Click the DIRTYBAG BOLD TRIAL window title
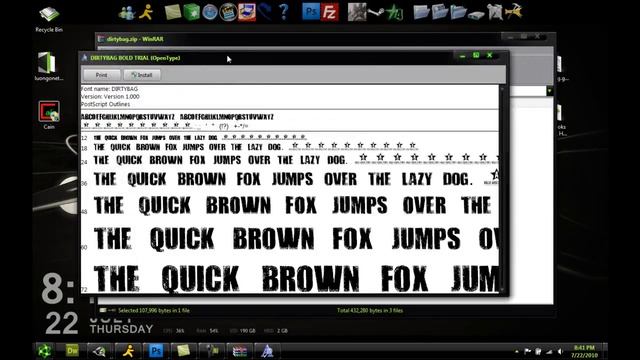 click(x=135, y=58)
